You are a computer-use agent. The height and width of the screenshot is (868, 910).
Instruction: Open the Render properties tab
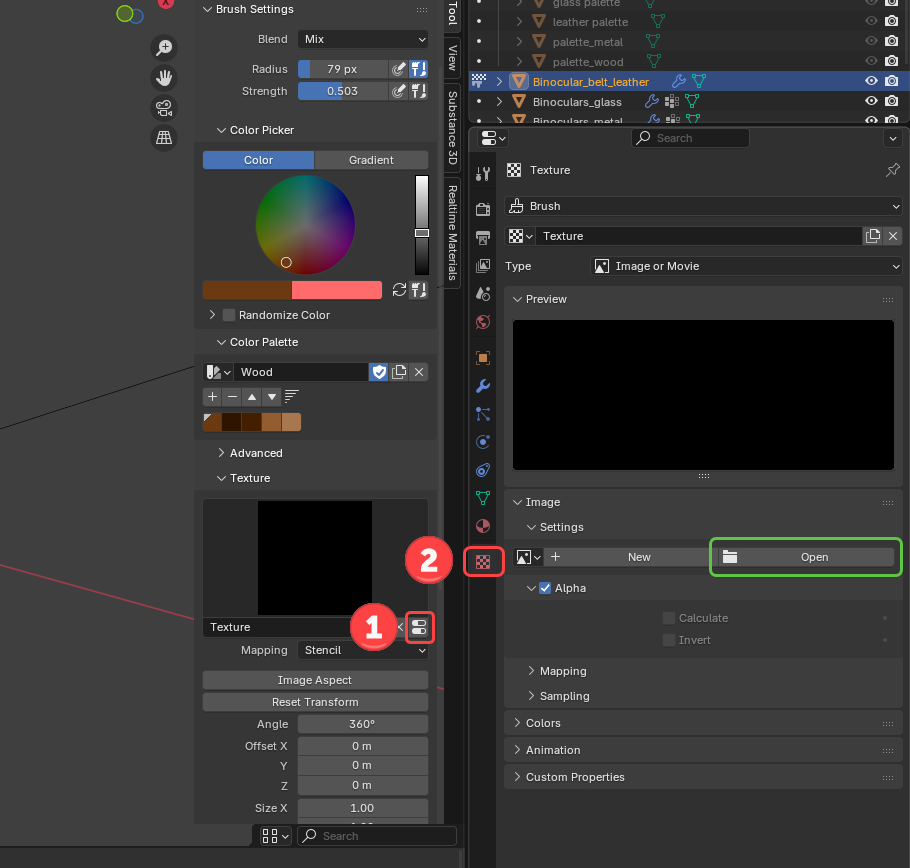coord(483,209)
